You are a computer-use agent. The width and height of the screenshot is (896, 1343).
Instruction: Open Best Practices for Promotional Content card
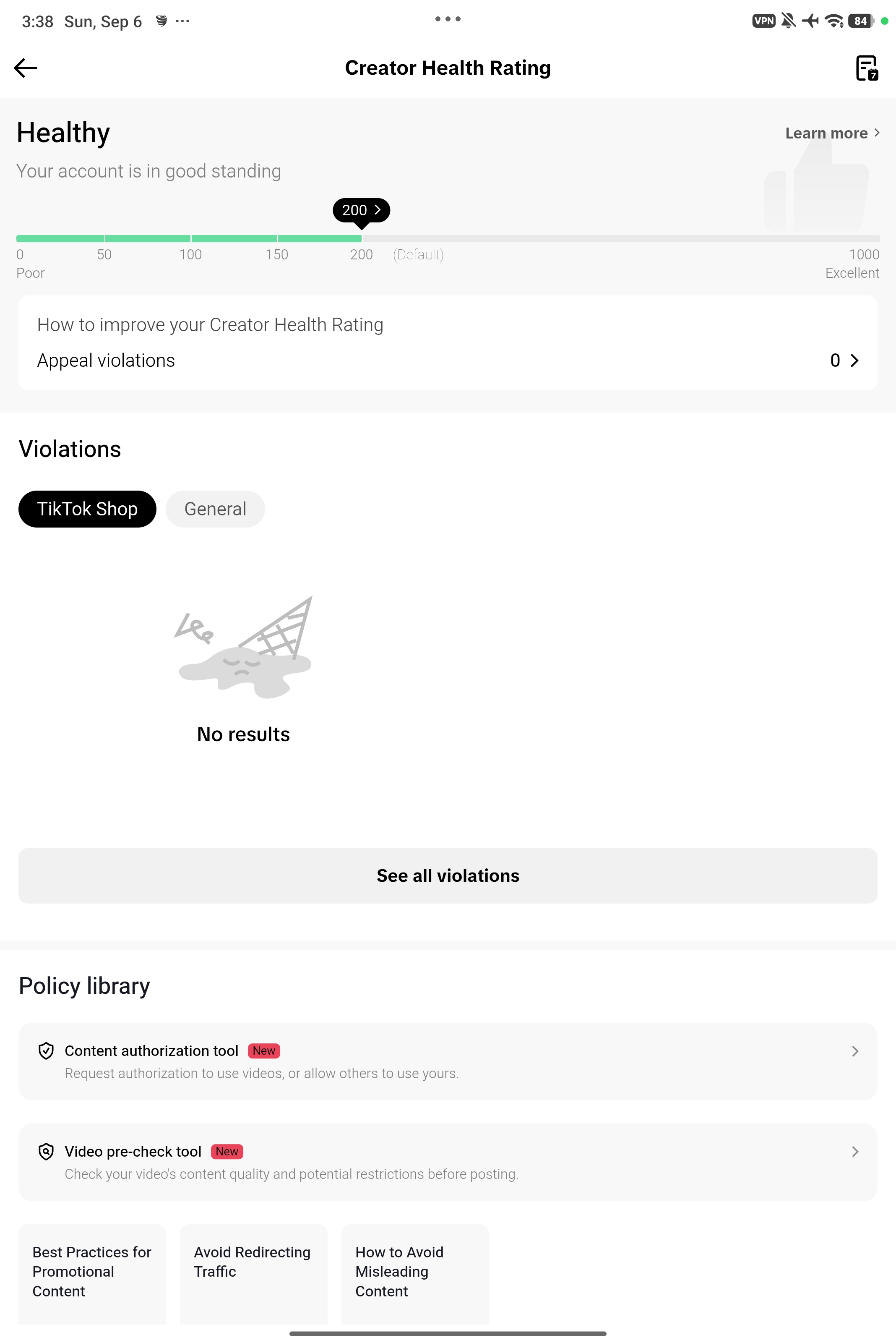pos(92,1274)
